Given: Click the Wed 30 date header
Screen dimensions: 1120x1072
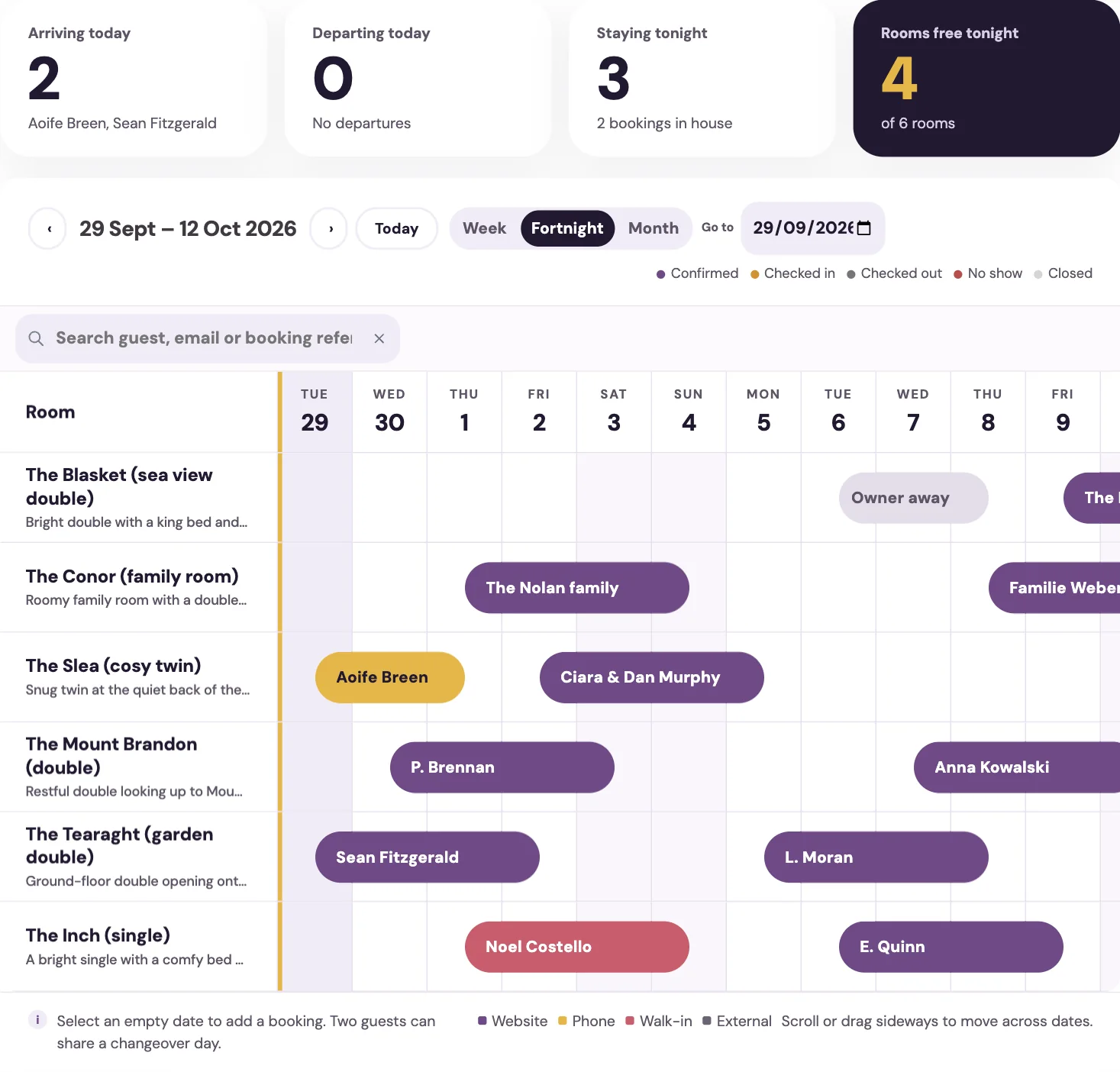Looking at the screenshot, I should click(389, 412).
